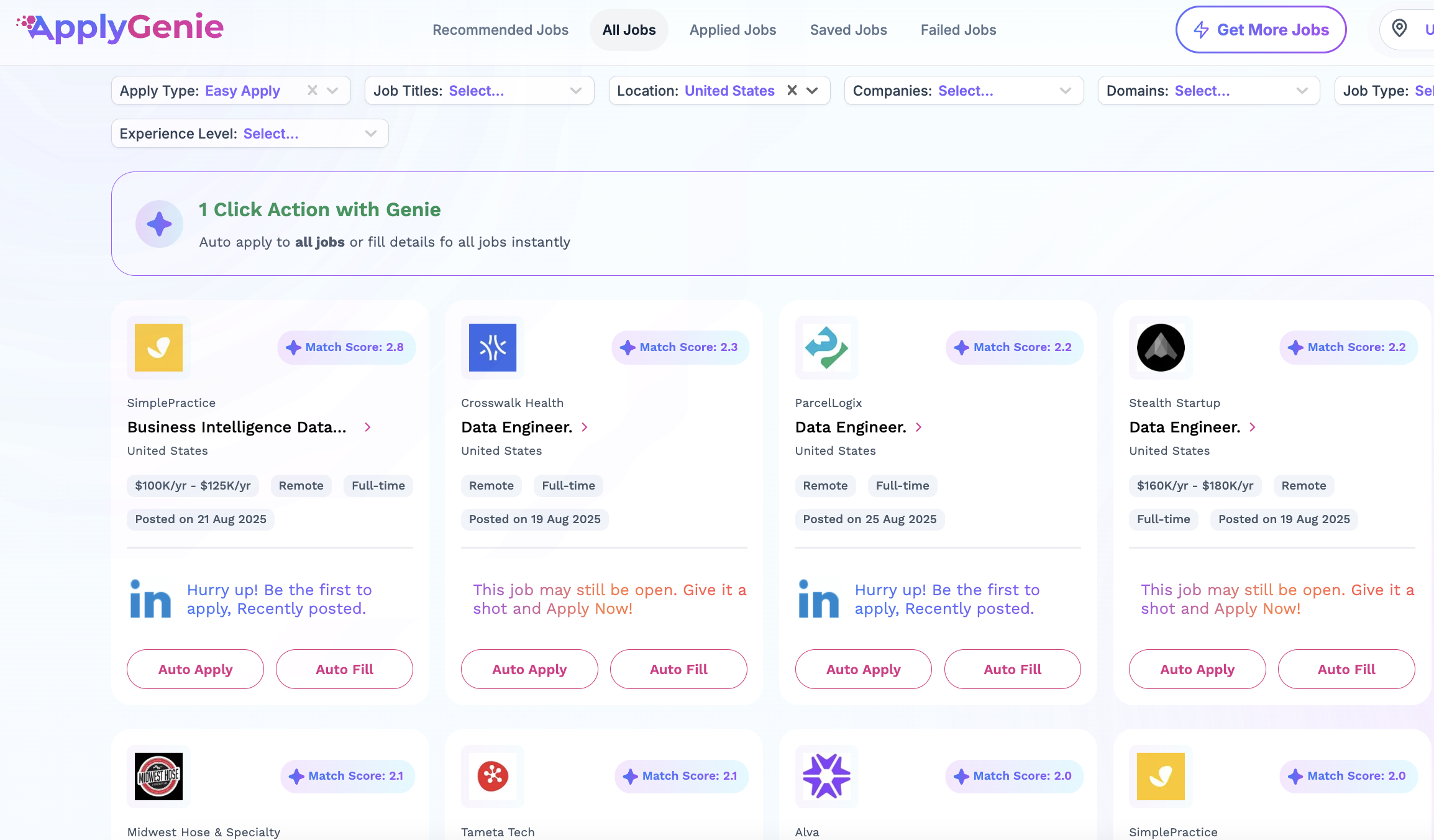Clear the Easy Apply filter with X
This screenshot has width=1434, height=840.
(x=313, y=91)
